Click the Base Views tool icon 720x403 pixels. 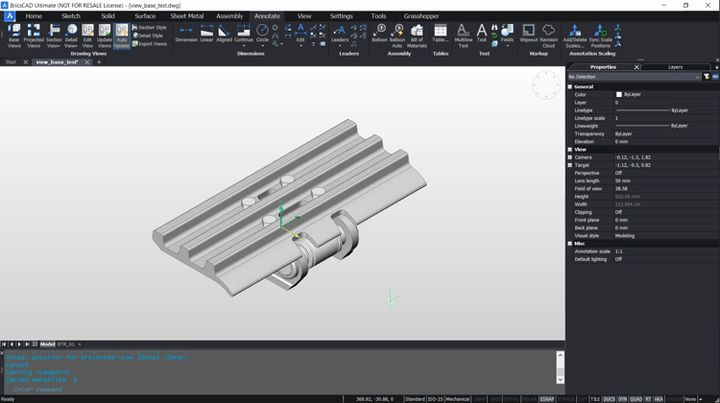coord(14,36)
